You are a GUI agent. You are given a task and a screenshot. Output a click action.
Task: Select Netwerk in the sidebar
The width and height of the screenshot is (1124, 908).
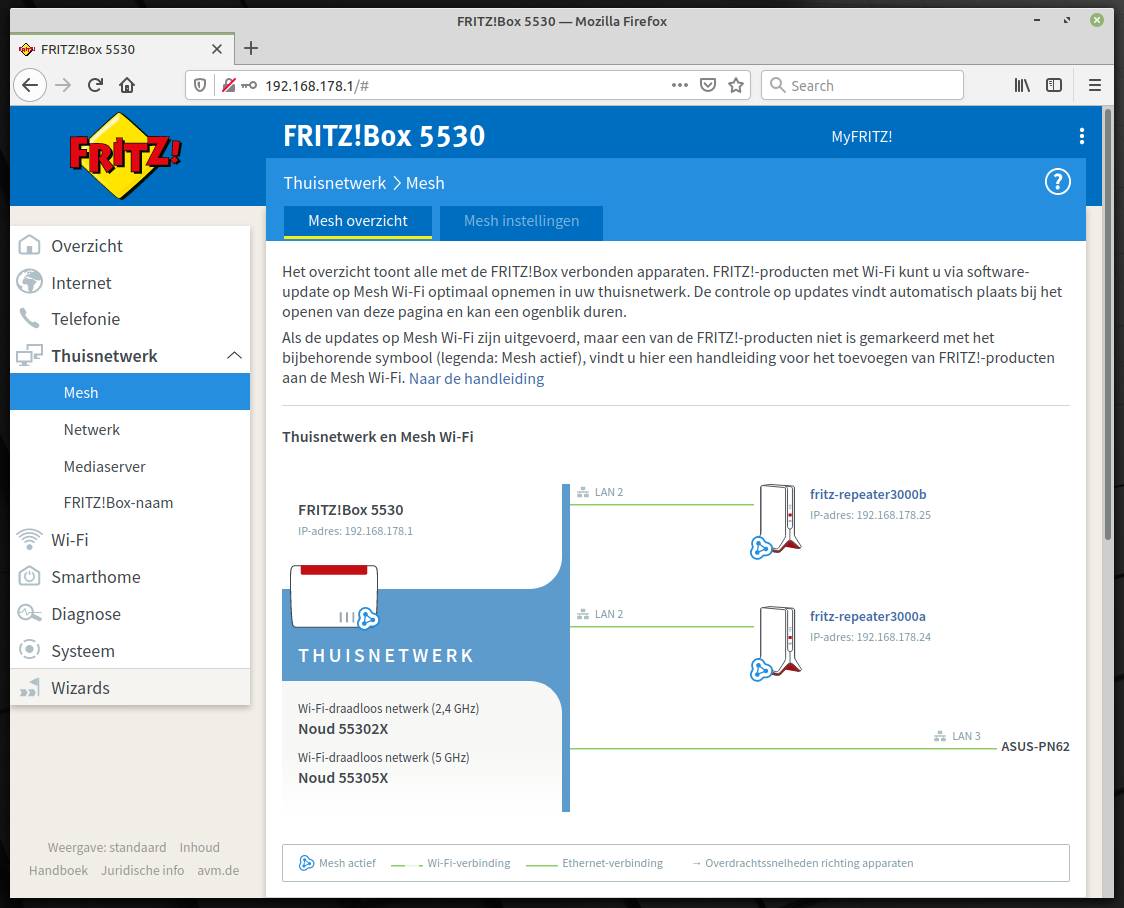coord(92,430)
